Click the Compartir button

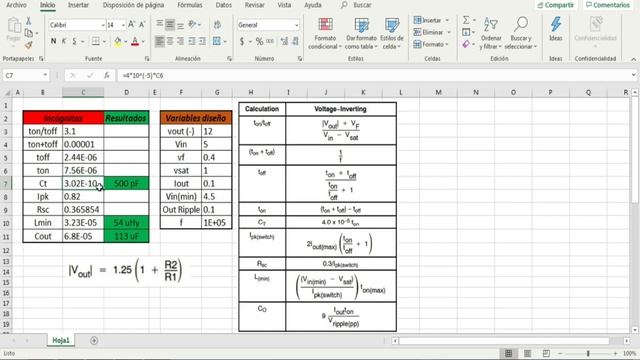click(556, 5)
